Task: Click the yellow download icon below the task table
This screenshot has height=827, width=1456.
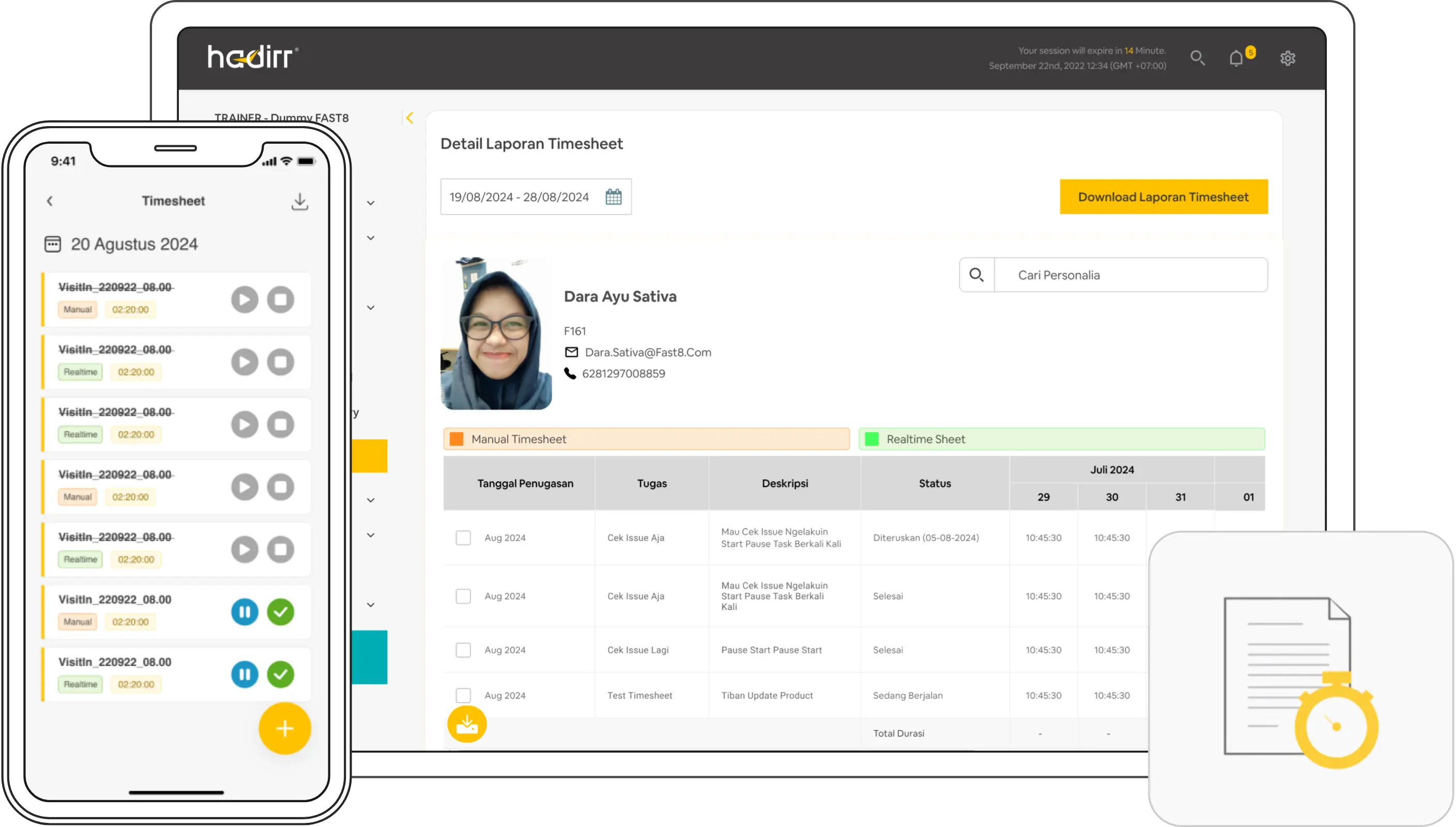Action: click(x=467, y=725)
